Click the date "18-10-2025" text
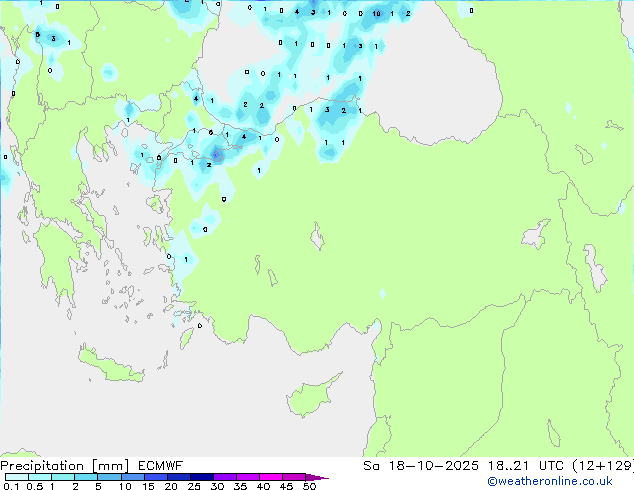 (433, 466)
